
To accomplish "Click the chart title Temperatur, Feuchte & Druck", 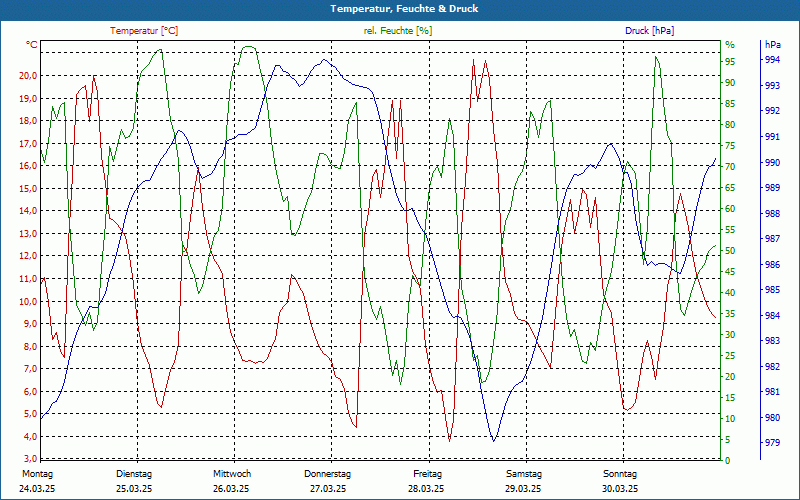I will click(x=400, y=9).
